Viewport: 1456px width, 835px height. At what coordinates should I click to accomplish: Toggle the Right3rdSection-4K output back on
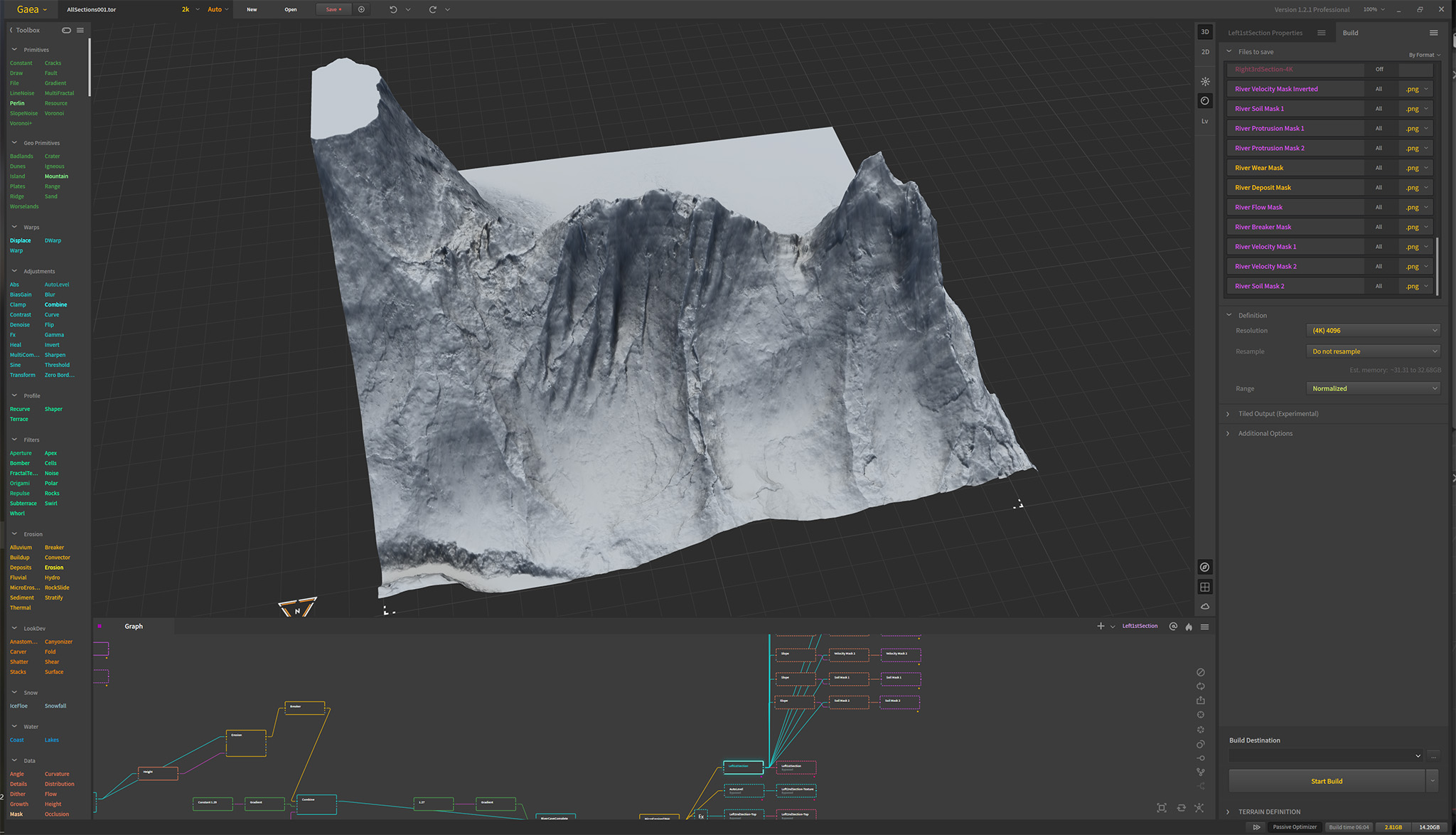(x=1379, y=69)
